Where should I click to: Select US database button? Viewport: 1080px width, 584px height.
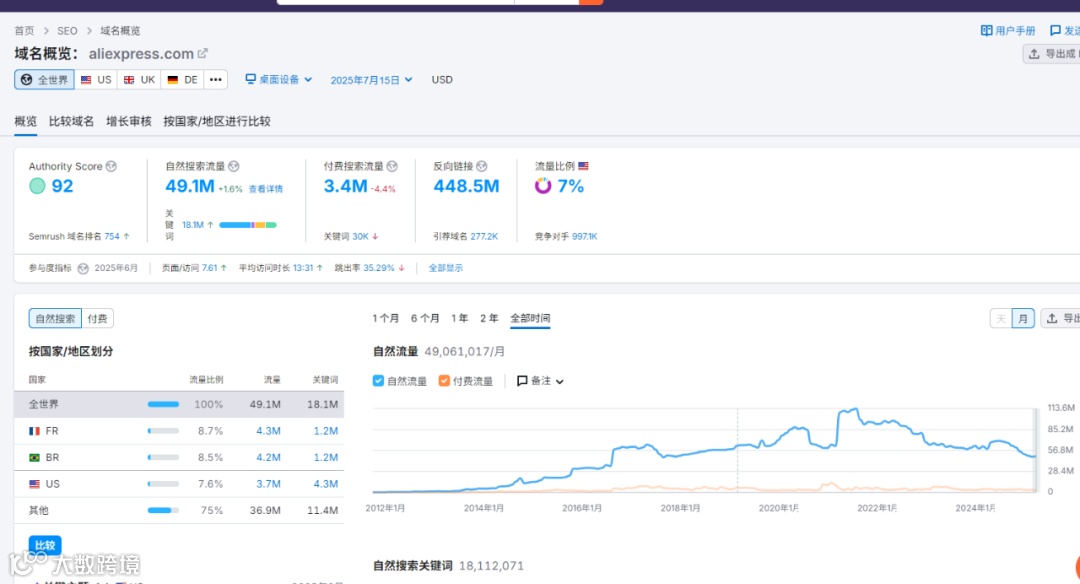point(96,80)
